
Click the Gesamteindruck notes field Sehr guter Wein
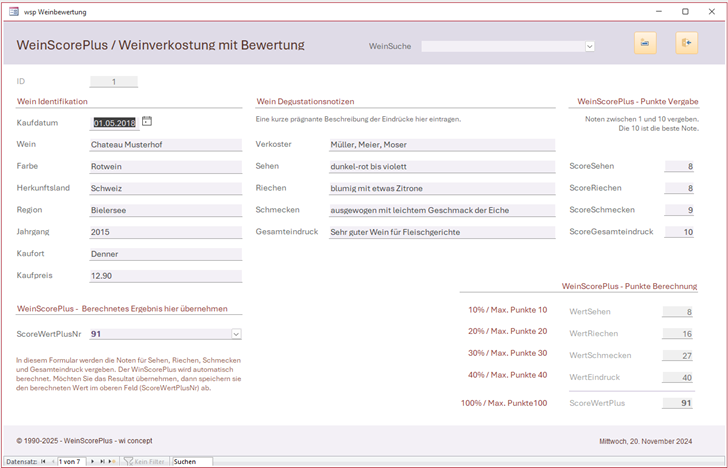pyautogui.click(x=442, y=232)
